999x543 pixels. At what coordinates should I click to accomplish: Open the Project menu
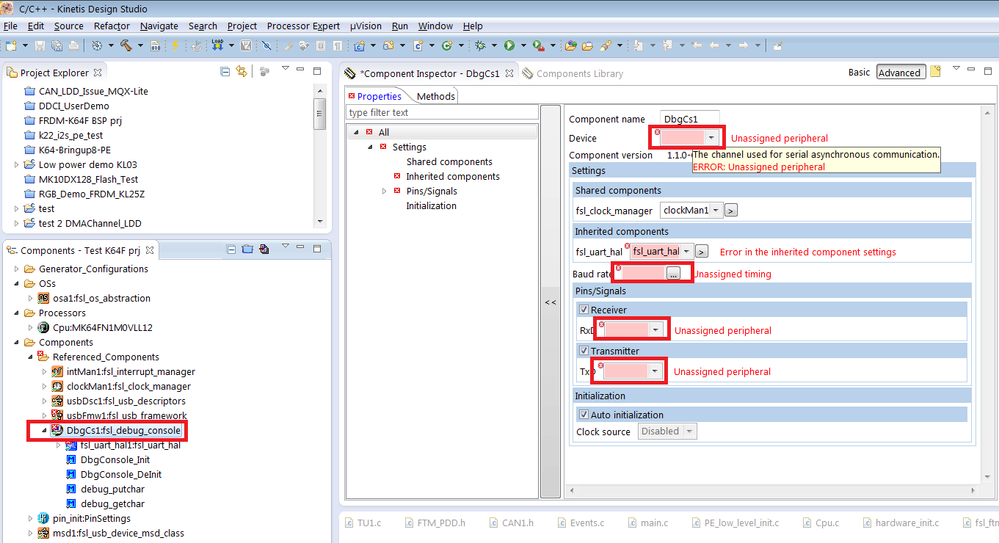pos(242,26)
